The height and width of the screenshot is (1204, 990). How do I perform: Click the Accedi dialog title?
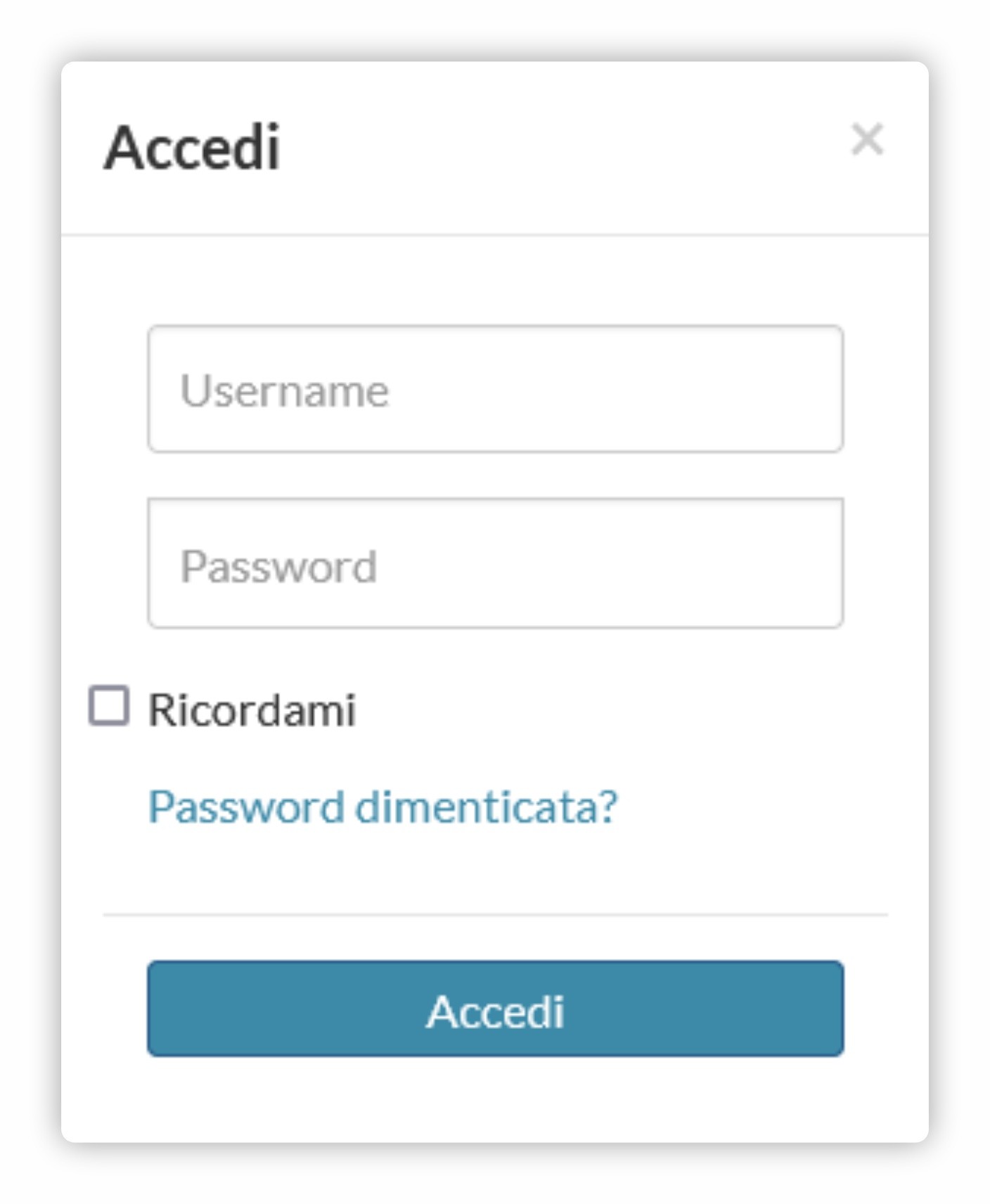click(x=192, y=147)
